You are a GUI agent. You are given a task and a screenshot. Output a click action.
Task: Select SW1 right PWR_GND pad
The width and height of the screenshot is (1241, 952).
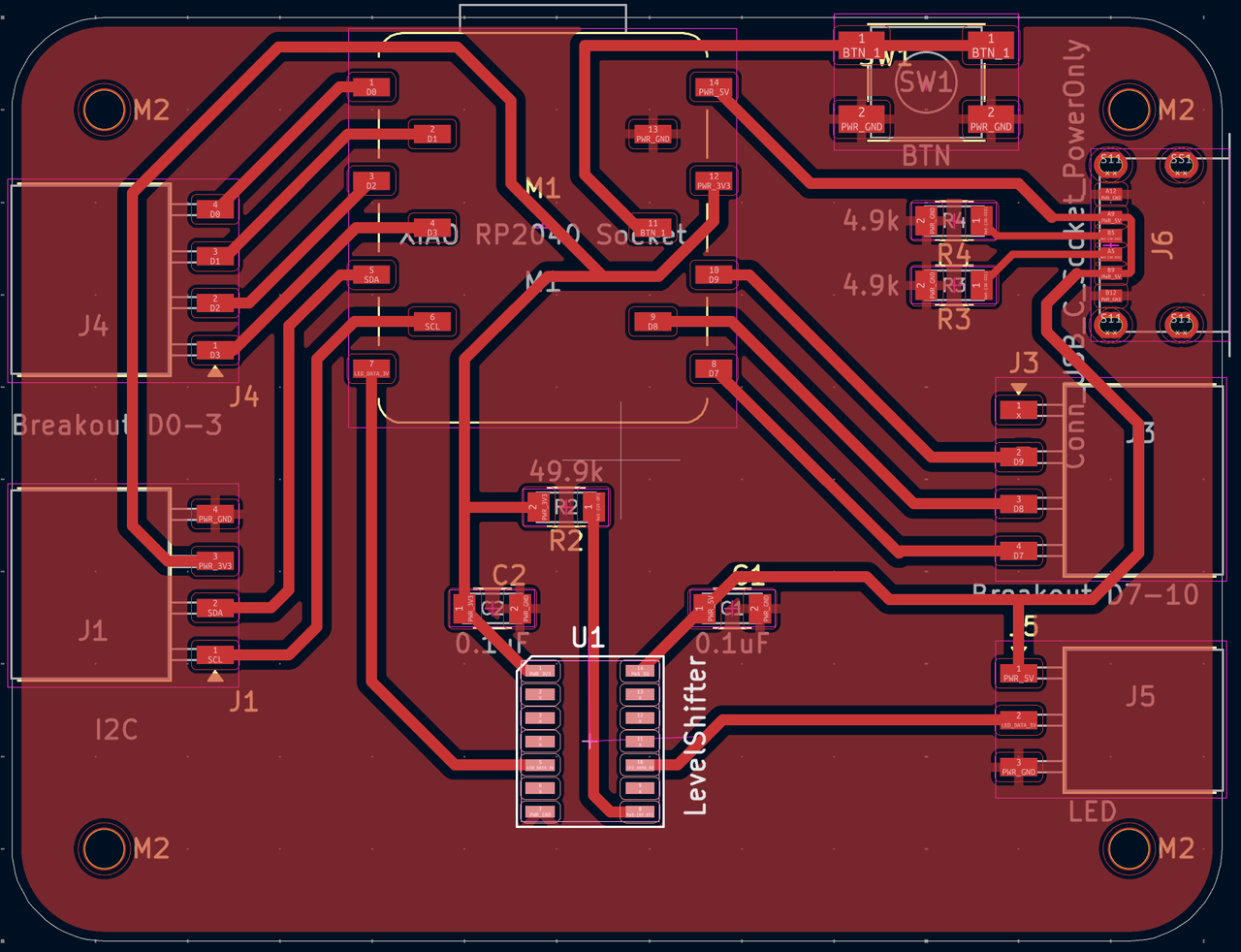click(991, 119)
